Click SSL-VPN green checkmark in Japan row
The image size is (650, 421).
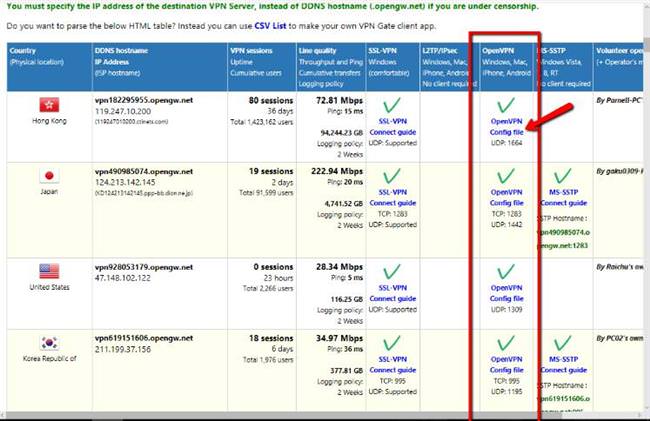(x=392, y=176)
